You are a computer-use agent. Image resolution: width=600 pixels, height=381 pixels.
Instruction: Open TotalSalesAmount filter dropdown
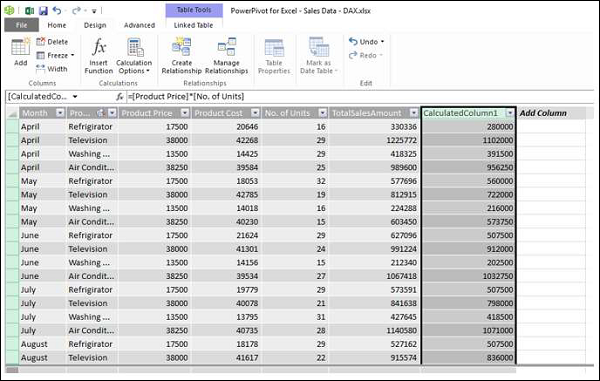(414, 113)
